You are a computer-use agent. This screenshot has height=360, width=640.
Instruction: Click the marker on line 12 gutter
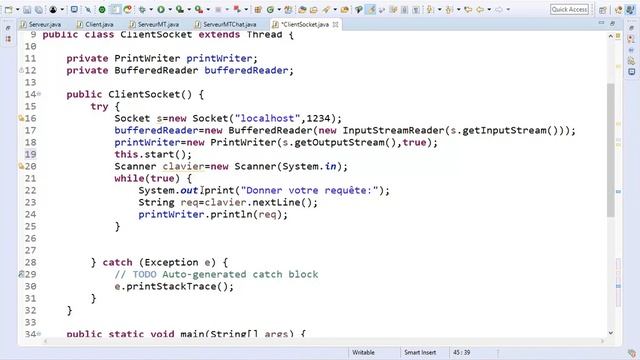coord(21,70)
